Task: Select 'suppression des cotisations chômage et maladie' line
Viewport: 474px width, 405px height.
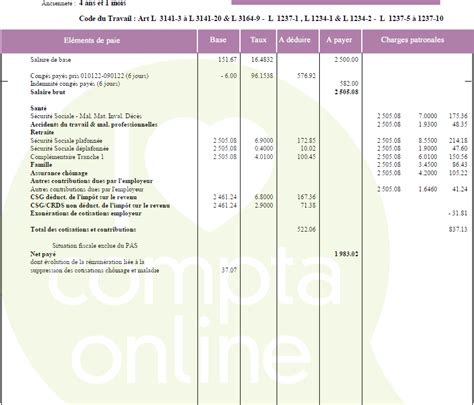Action: pos(95,270)
